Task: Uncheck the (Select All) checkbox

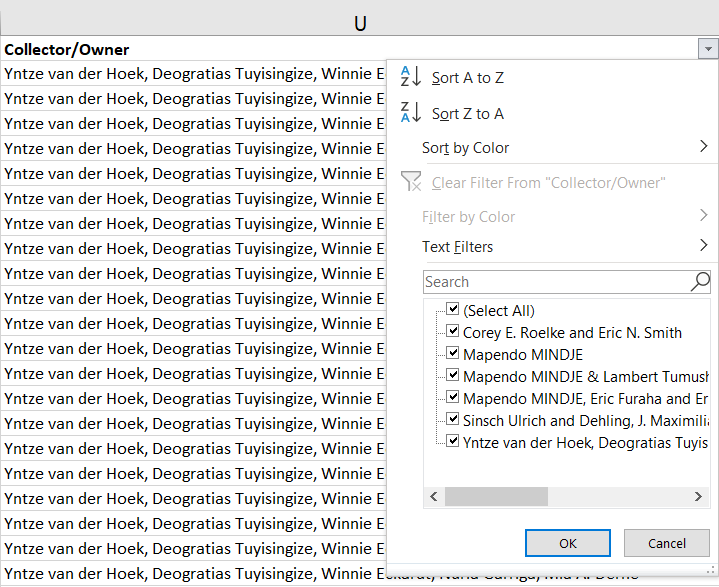Action: pos(453,309)
